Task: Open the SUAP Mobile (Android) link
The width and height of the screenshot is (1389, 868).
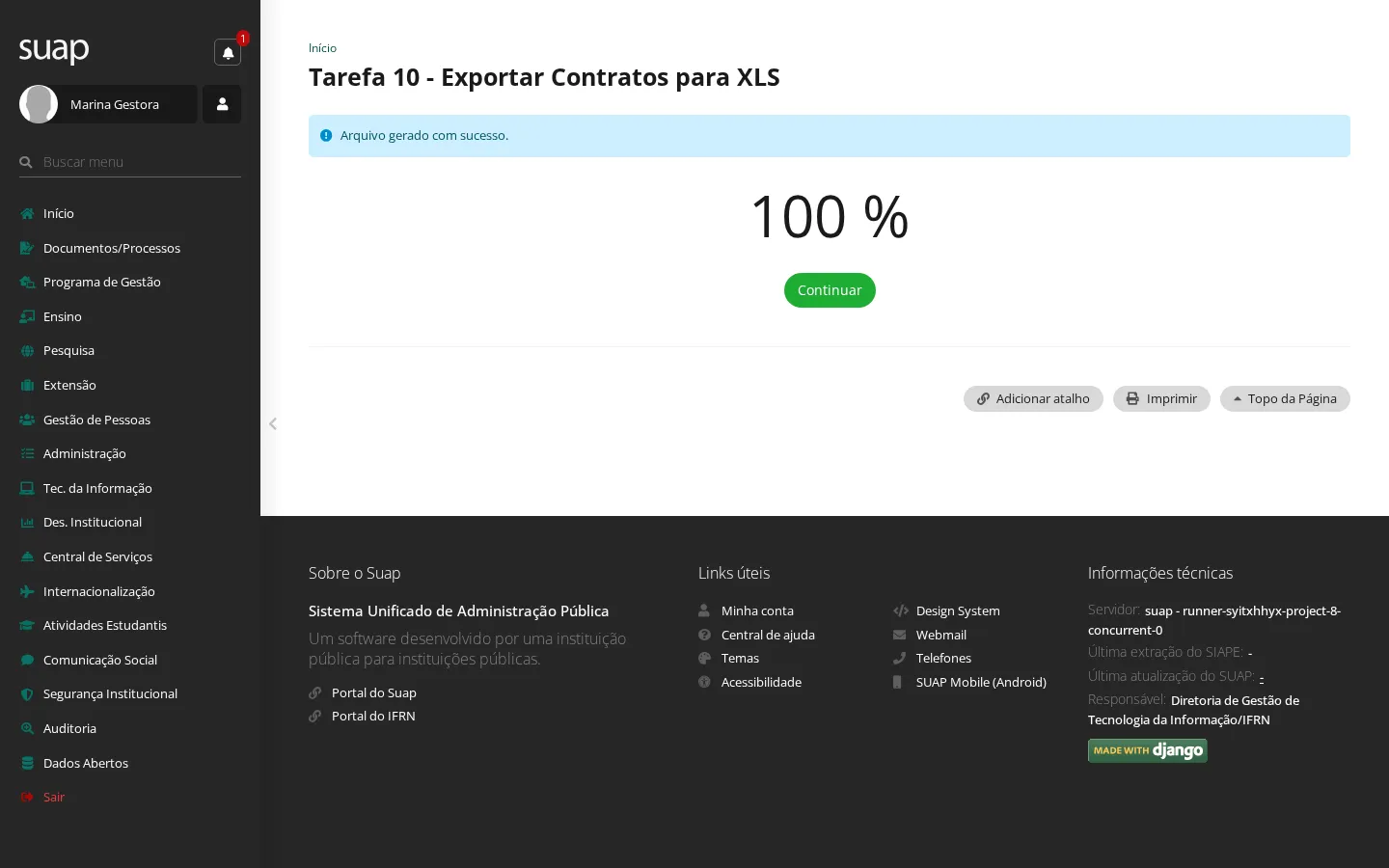Action: click(x=981, y=683)
